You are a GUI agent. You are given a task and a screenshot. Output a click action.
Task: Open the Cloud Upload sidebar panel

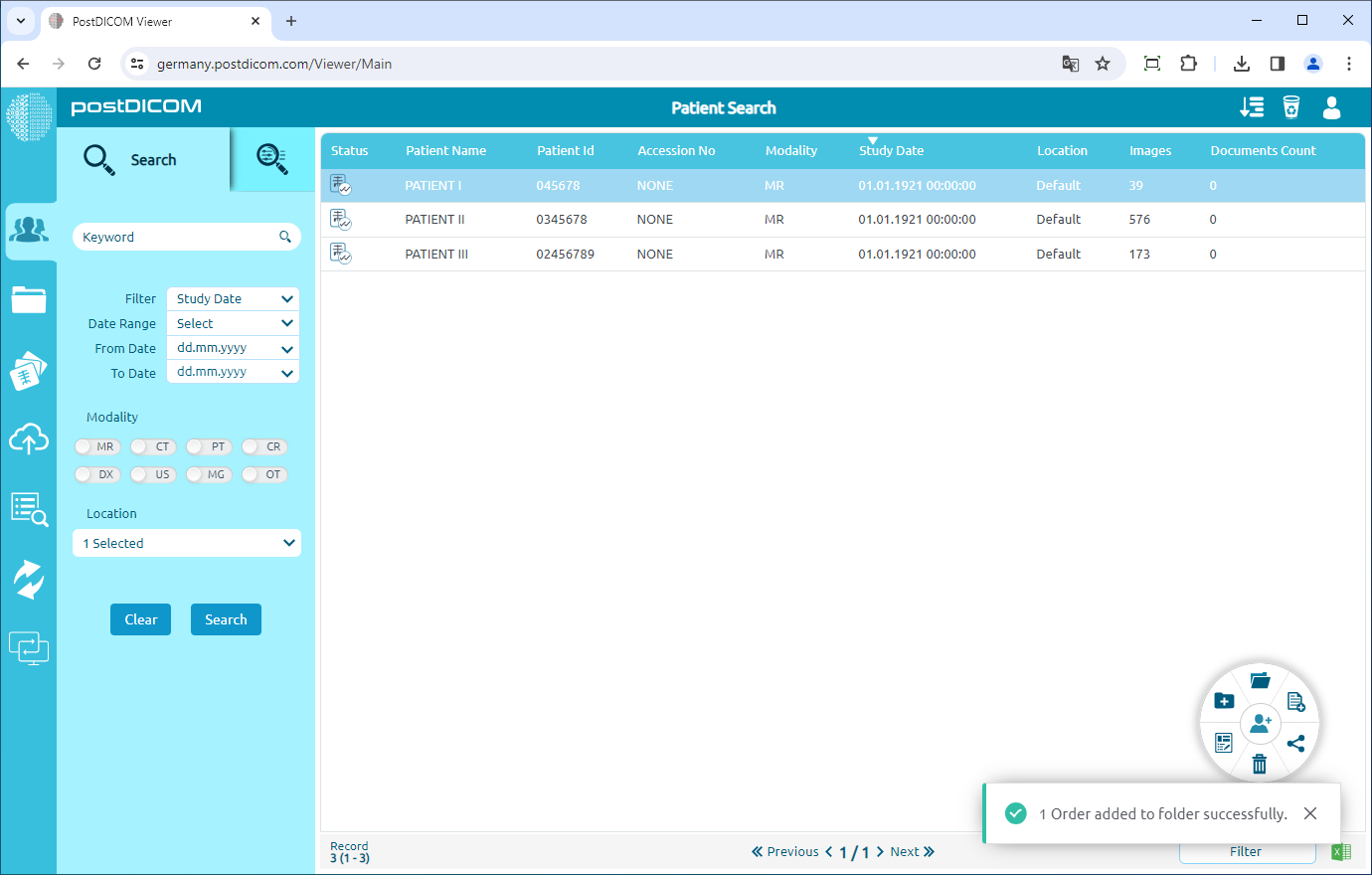(x=30, y=438)
